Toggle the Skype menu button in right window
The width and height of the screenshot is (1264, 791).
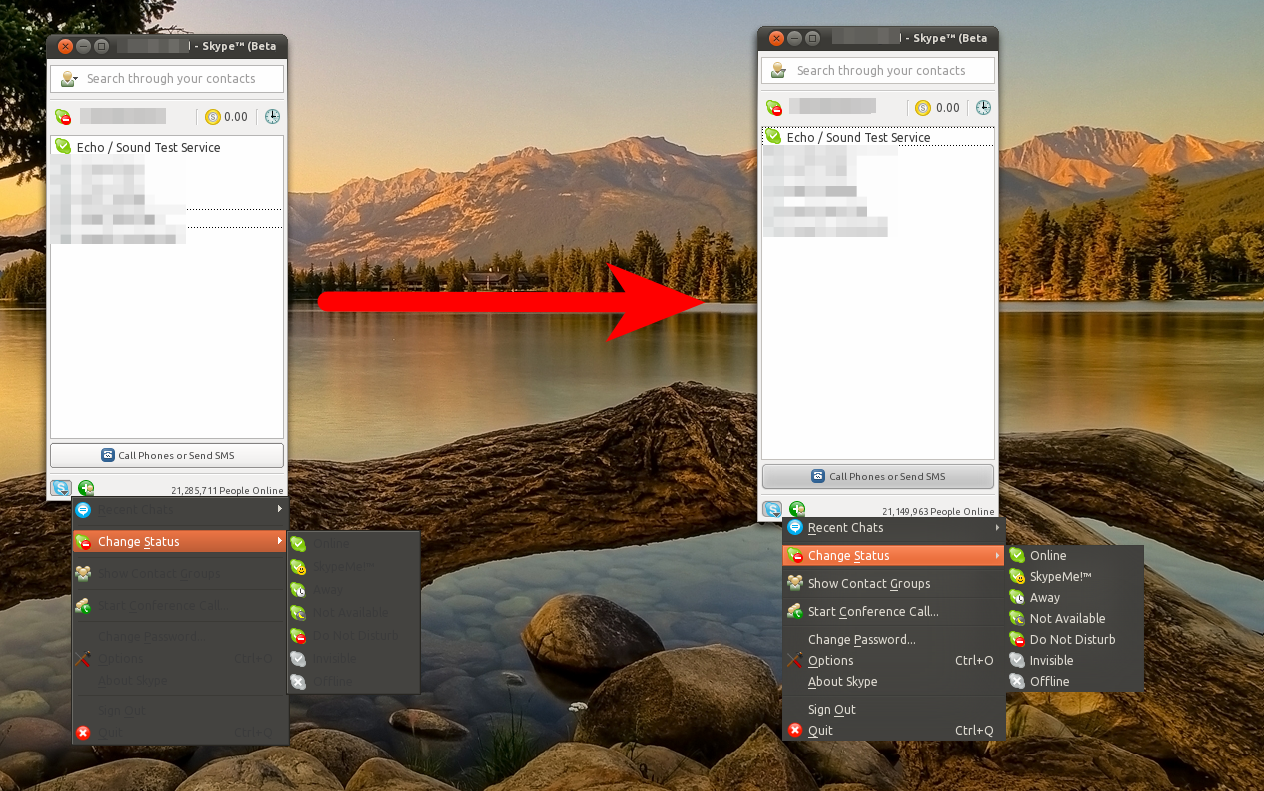(x=772, y=509)
